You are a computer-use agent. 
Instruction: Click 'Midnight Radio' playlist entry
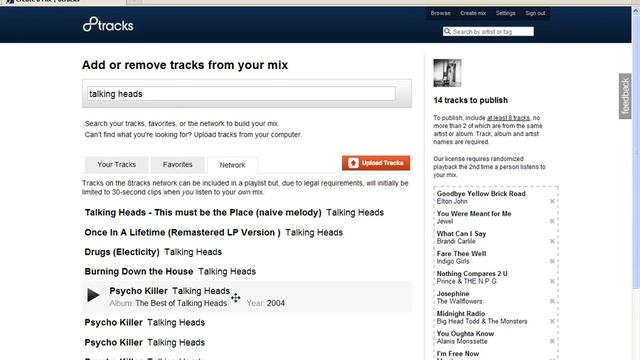pyautogui.click(x=461, y=314)
